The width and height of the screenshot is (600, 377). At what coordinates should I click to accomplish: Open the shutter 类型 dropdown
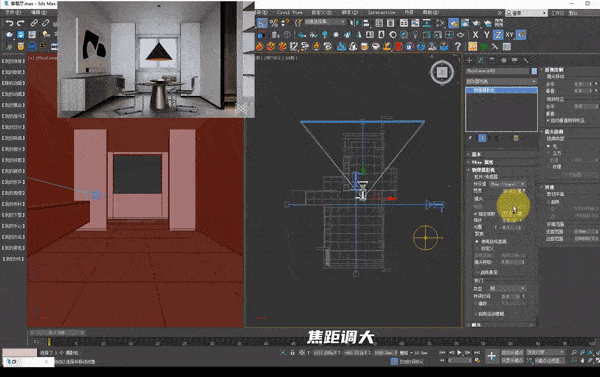point(508,288)
